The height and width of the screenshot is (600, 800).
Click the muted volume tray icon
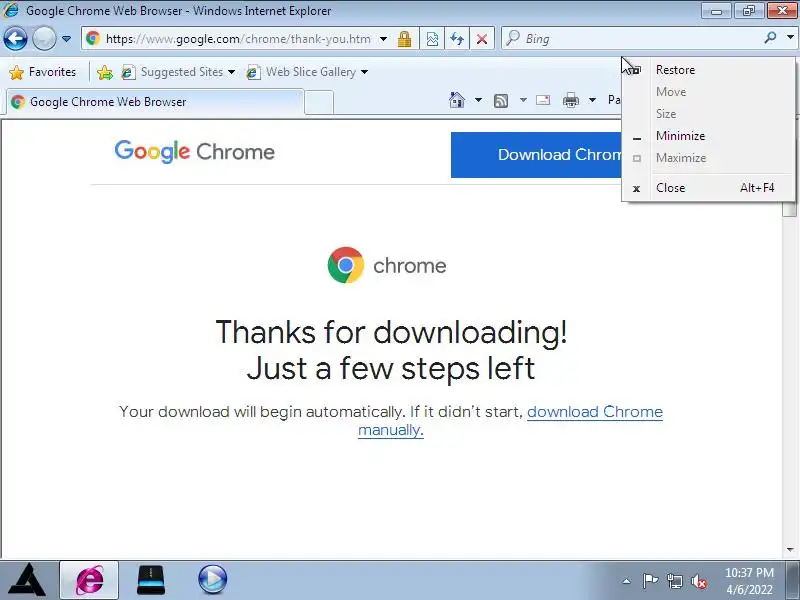click(x=699, y=581)
